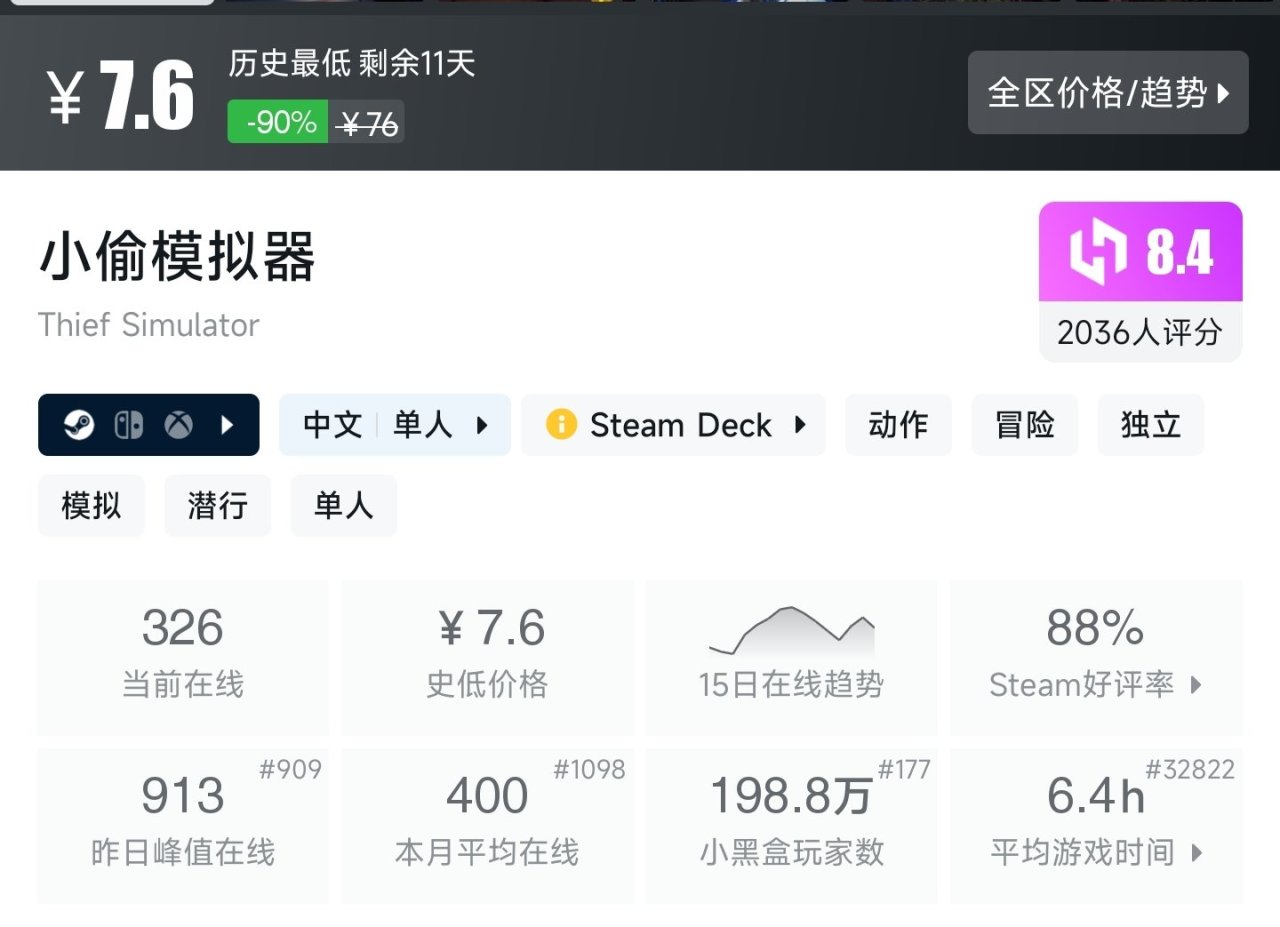Click the Xiaoheihe logo in rating badge
Image resolution: width=1280 pixels, height=927 pixels.
point(1098,252)
